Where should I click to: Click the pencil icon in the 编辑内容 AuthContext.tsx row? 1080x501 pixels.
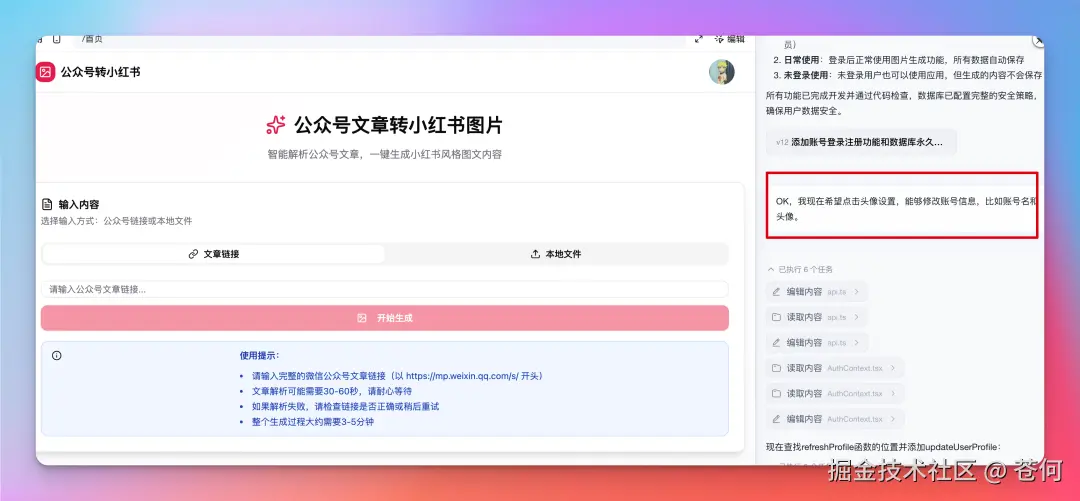point(776,419)
